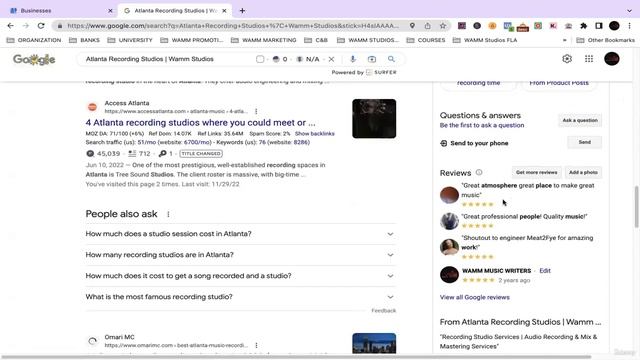Tick the Surfer checkbox in search bar
Viewport: 640px width, 360px height.
(x=260, y=59)
